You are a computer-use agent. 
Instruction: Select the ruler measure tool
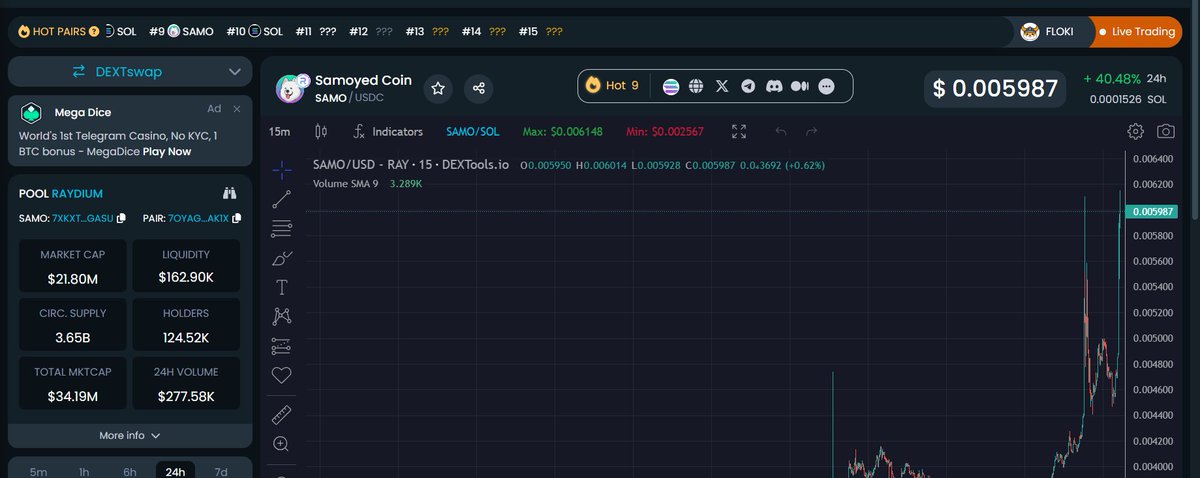[282, 414]
